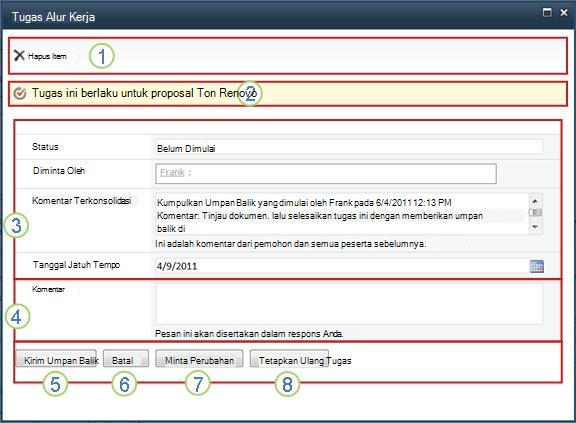Click the consolidated comments scroll up arrow
This screenshot has height=423, width=576.
click(x=535, y=201)
